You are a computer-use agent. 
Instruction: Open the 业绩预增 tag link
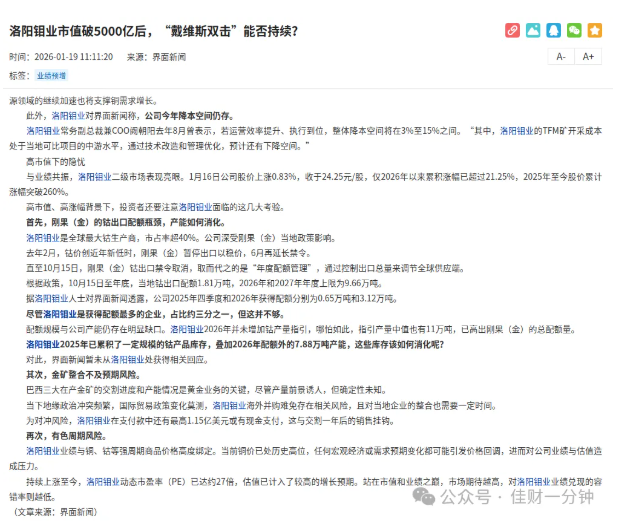51,76
